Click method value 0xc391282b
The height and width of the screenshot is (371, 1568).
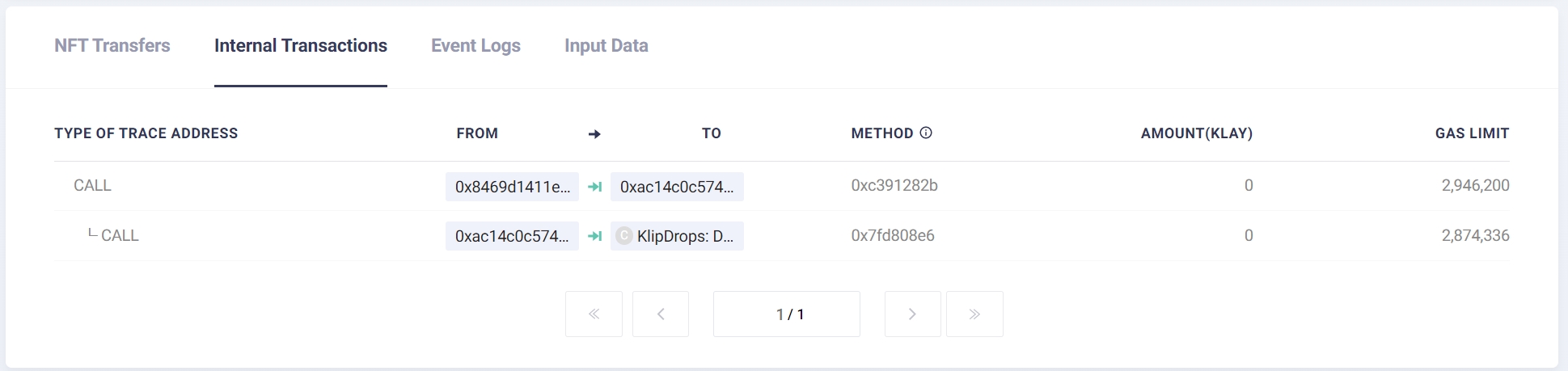point(894,186)
